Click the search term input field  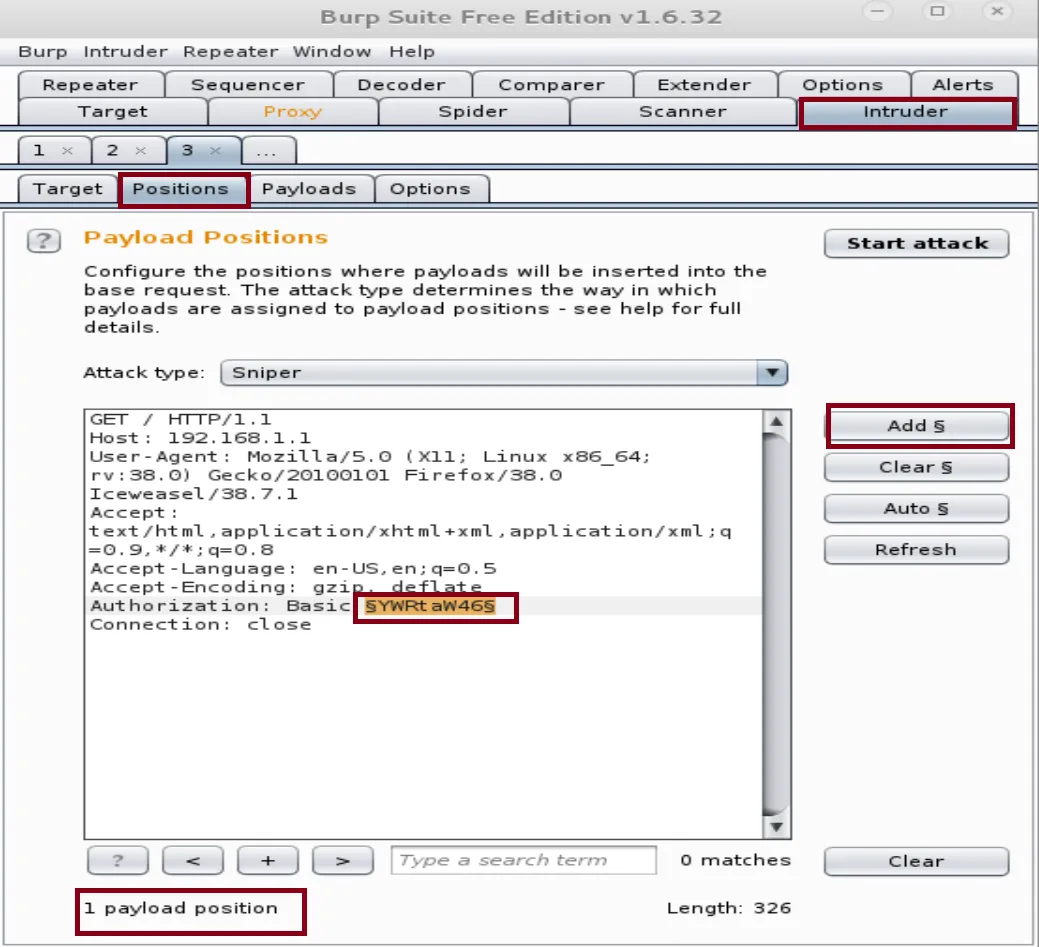pos(523,860)
